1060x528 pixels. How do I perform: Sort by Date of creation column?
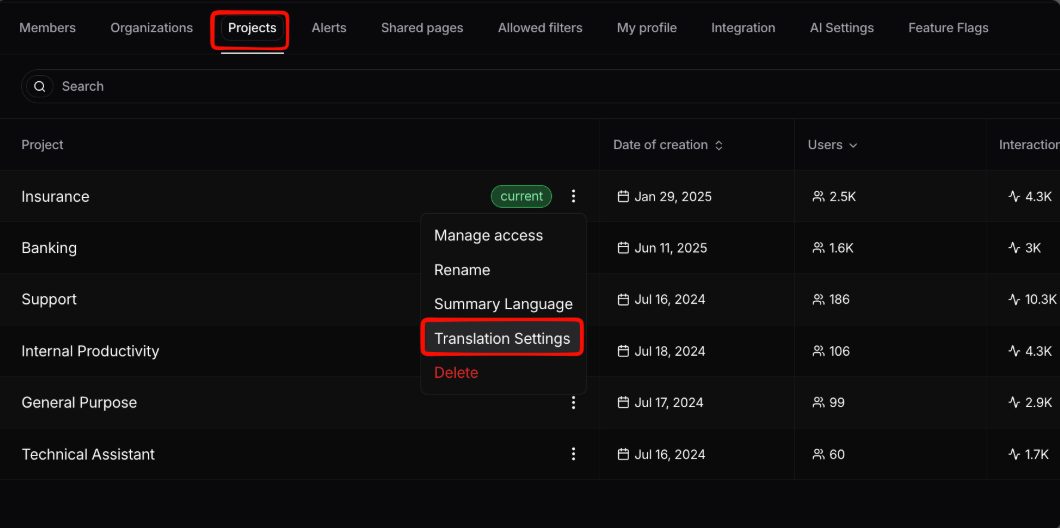(x=668, y=145)
